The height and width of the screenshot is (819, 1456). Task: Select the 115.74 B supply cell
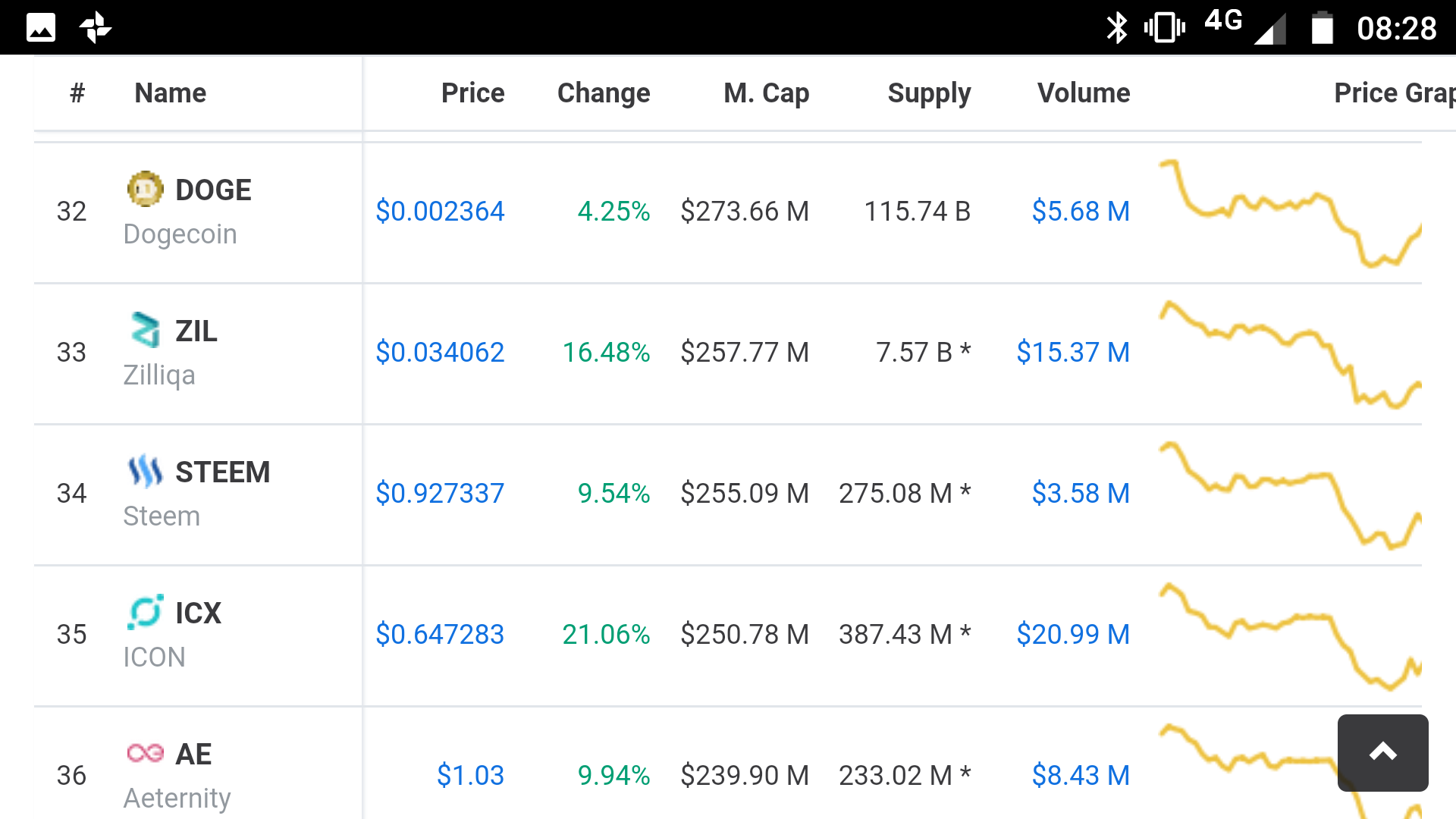918,211
